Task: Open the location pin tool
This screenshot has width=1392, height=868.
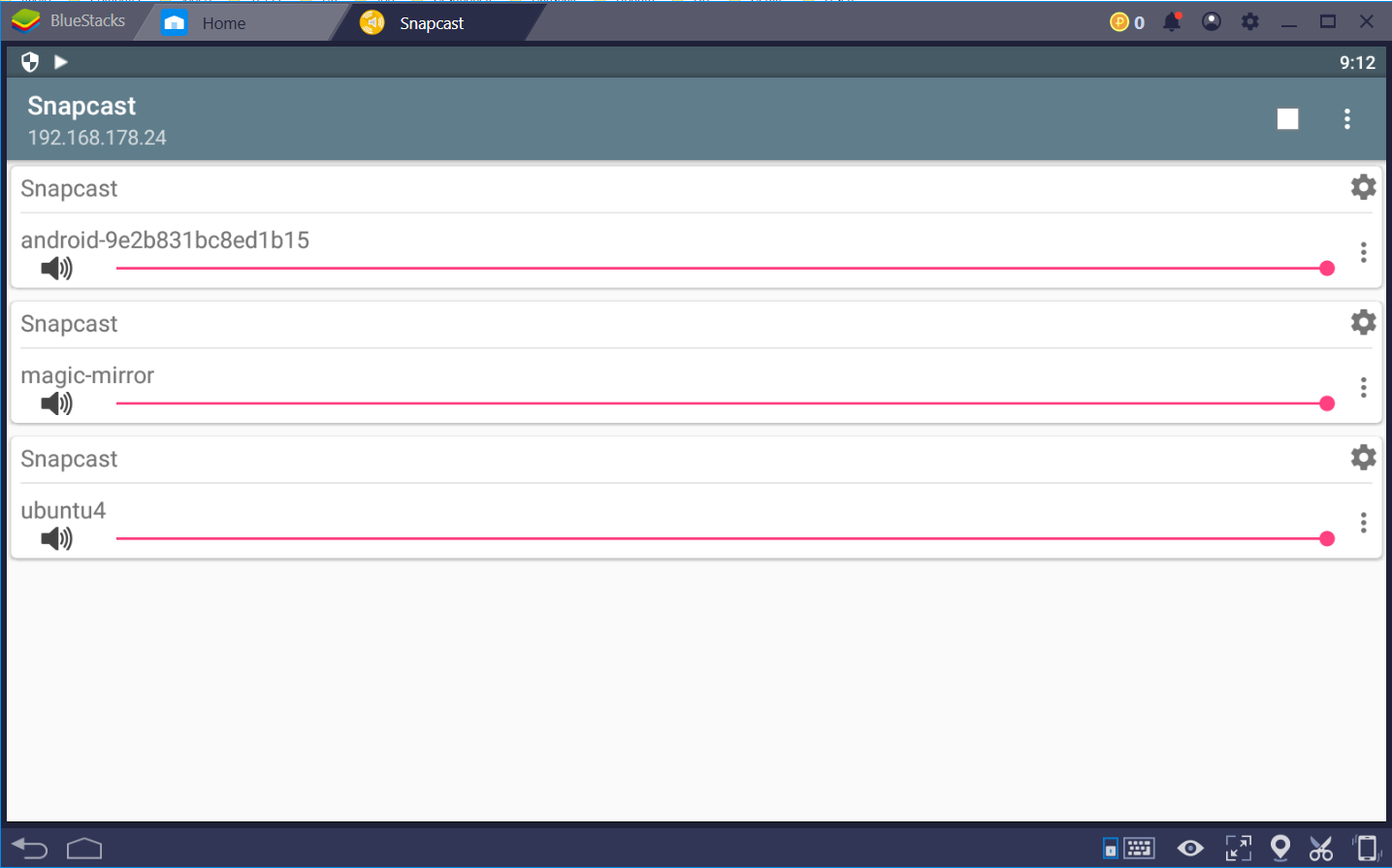Action: (1280, 849)
